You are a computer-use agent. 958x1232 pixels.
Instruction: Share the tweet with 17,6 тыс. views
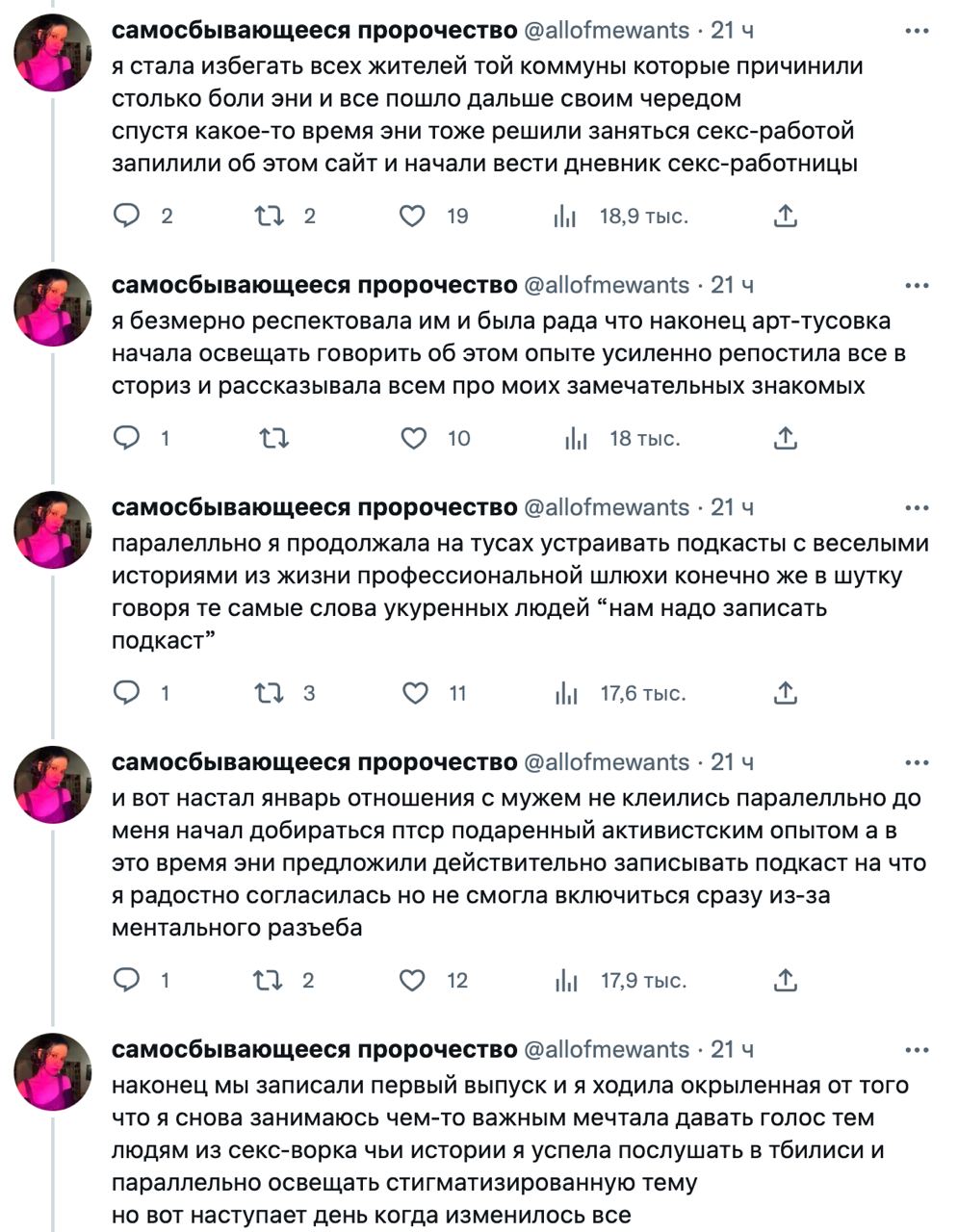coord(786,693)
